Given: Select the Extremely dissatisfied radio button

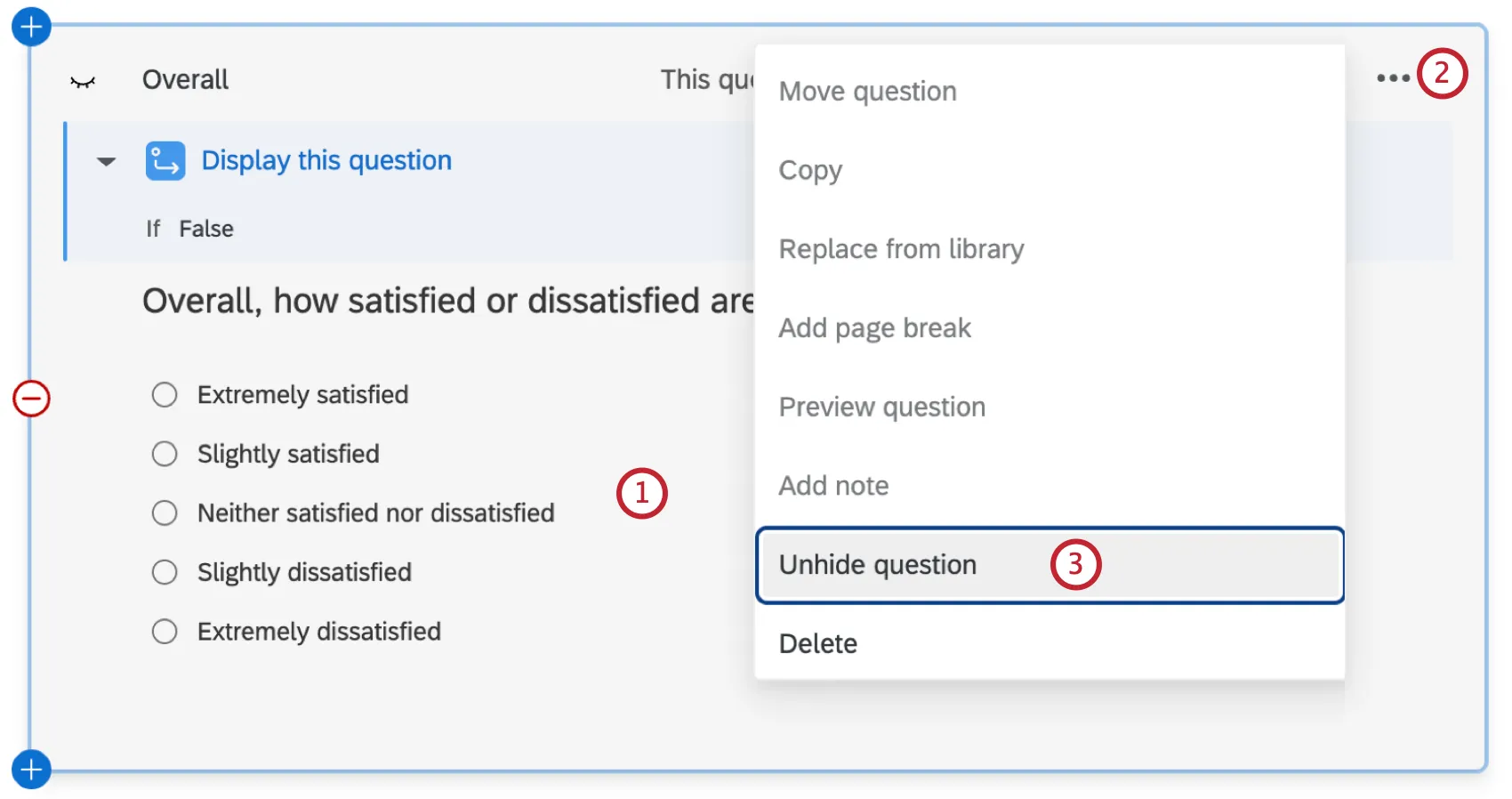Looking at the screenshot, I should click(165, 632).
